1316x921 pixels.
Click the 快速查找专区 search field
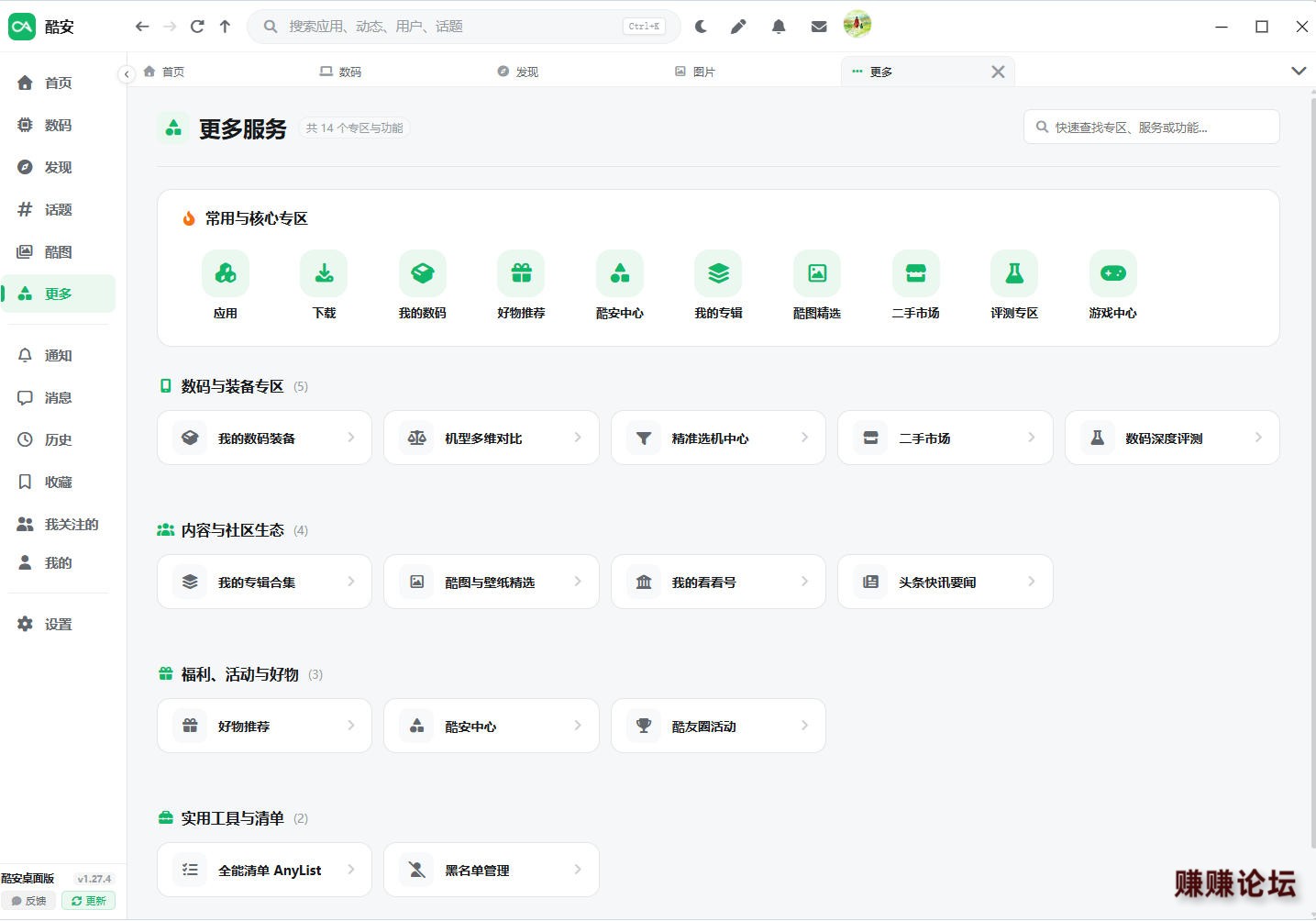pos(1151,128)
